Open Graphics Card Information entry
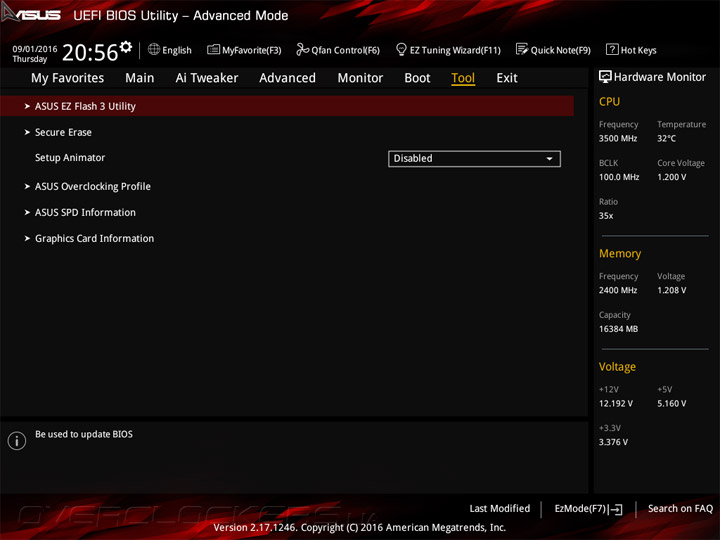Viewport: 720px width, 540px height. [x=94, y=238]
